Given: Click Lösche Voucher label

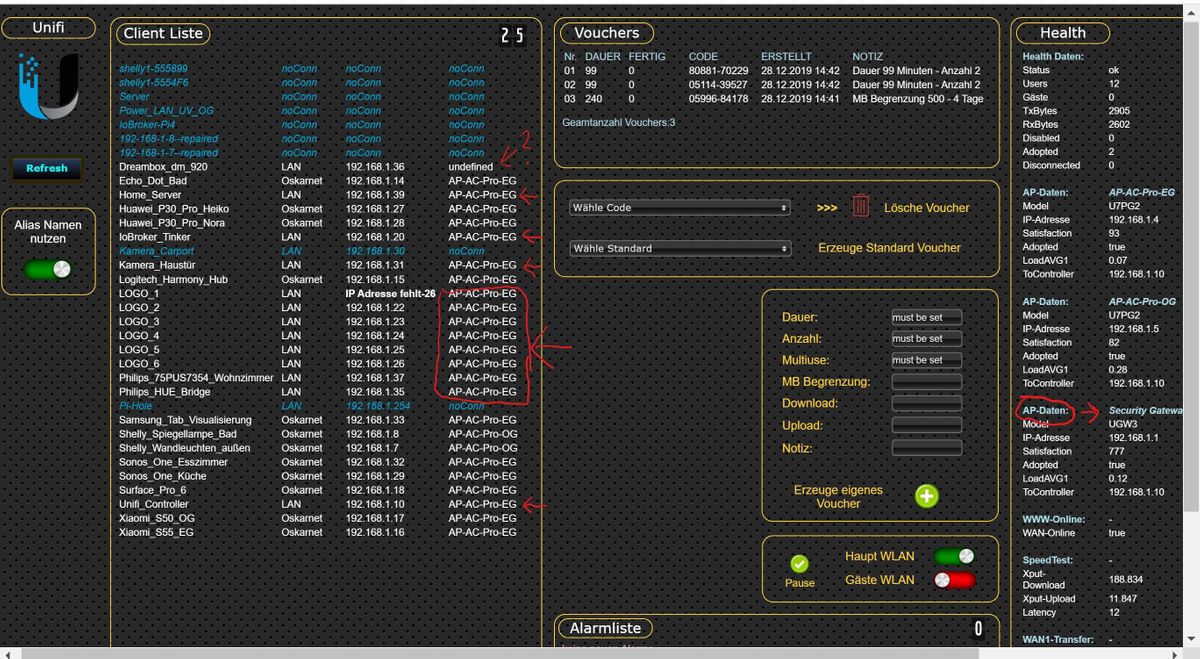Looking at the screenshot, I should (927, 208).
